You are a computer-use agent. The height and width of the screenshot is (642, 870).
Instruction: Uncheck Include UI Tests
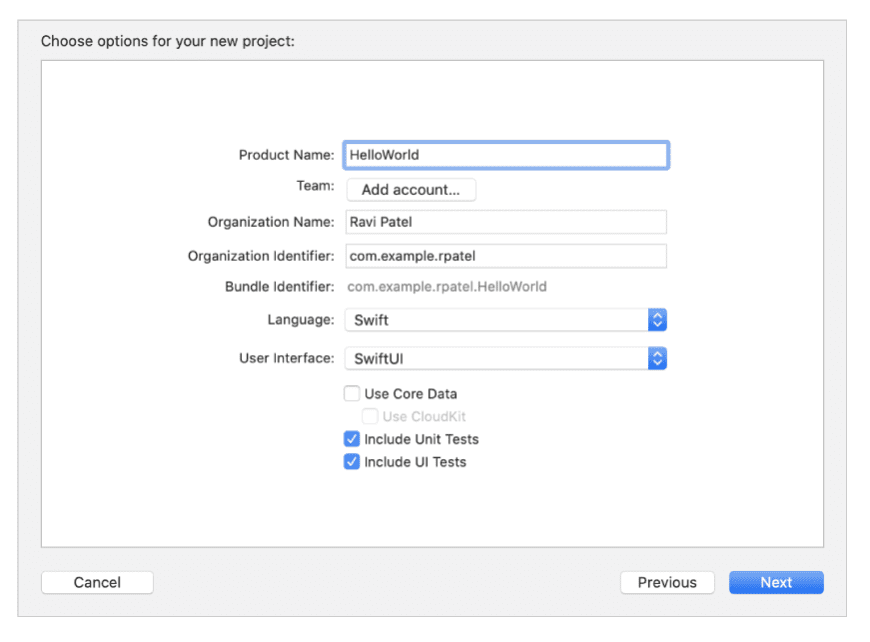[352, 462]
